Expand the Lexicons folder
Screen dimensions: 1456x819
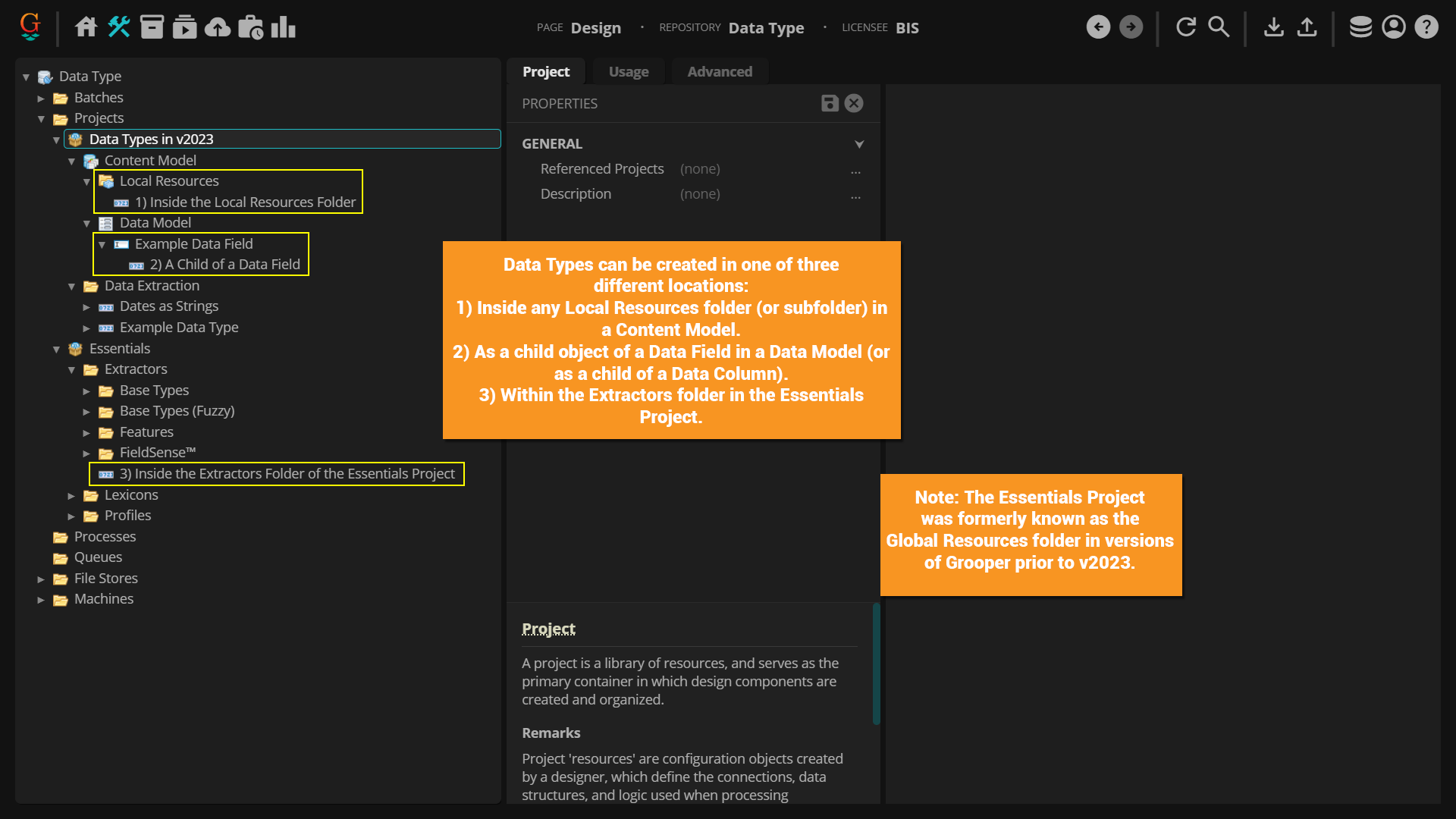pos(71,495)
